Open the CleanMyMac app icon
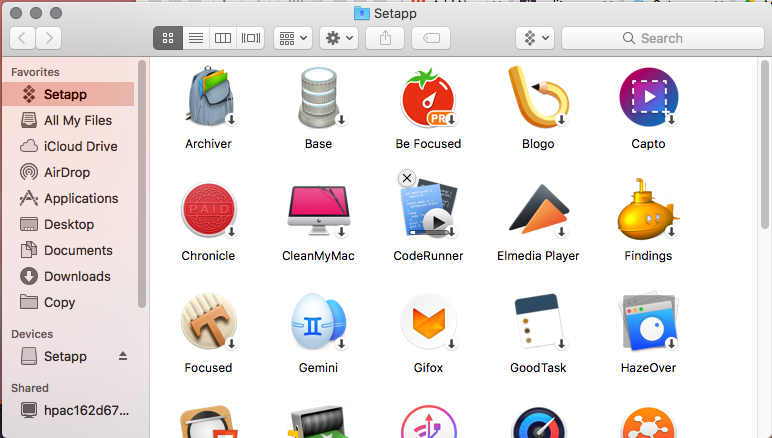Screen dimensions: 772x438 [x=318, y=210]
